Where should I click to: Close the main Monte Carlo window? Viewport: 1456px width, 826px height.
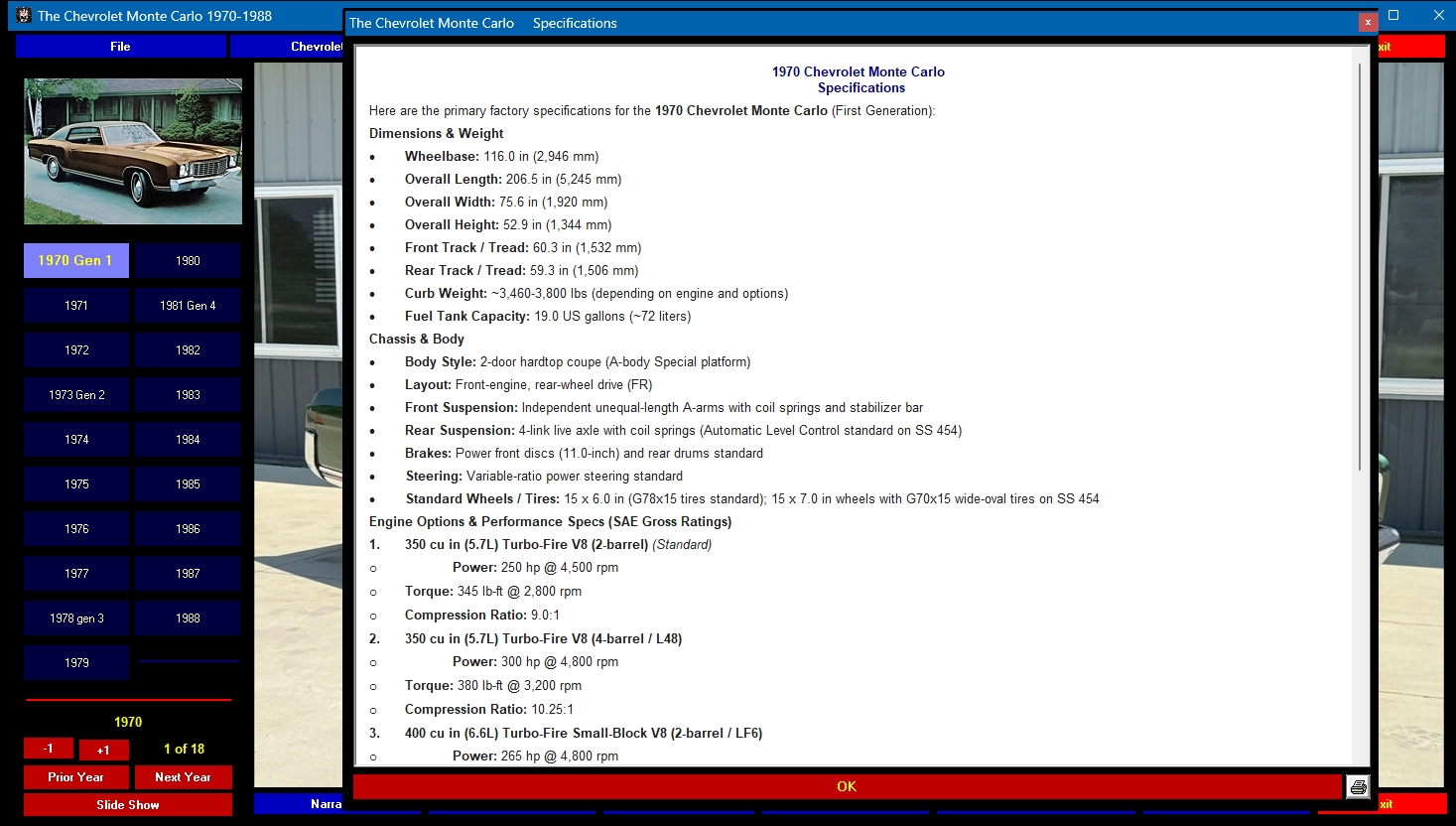point(1438,15)
